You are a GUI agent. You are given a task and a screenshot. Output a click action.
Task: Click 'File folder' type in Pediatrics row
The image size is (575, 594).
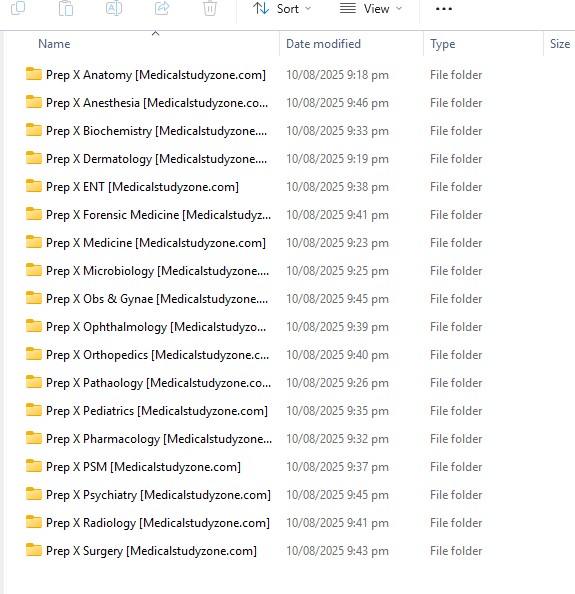tap(456, 411)
